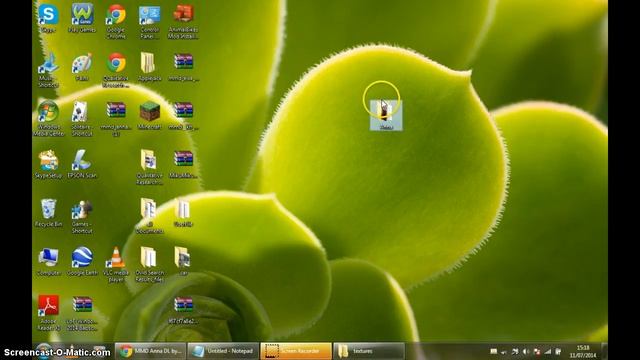Image resolution: width=640 pixels, height=360 pixels.
Task: Select the highlighted file icon mid-desktop
Action: coord(386,115)
